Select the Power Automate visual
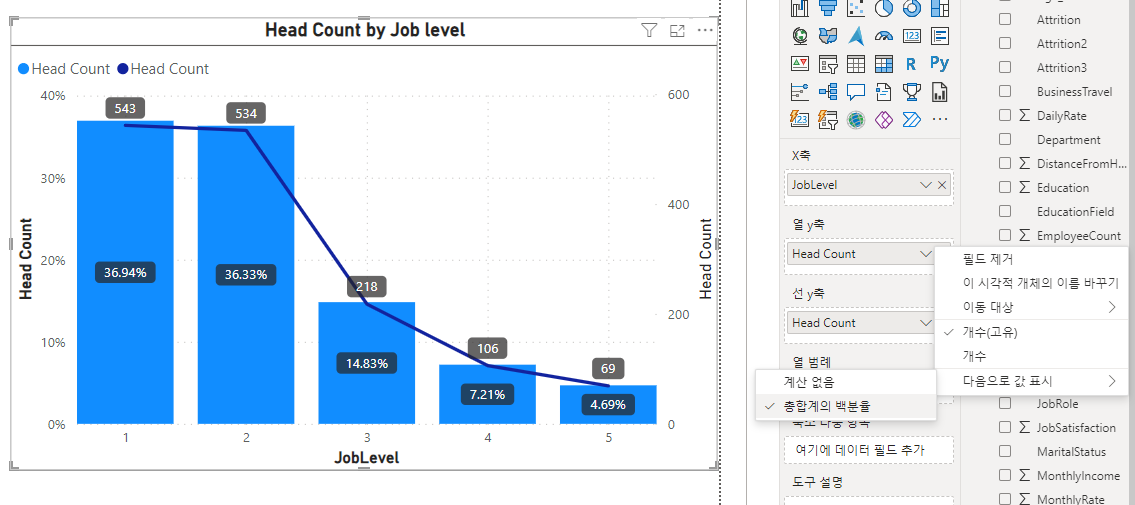This screenshot has width=1135, height=505. click(x=912, y=119)
